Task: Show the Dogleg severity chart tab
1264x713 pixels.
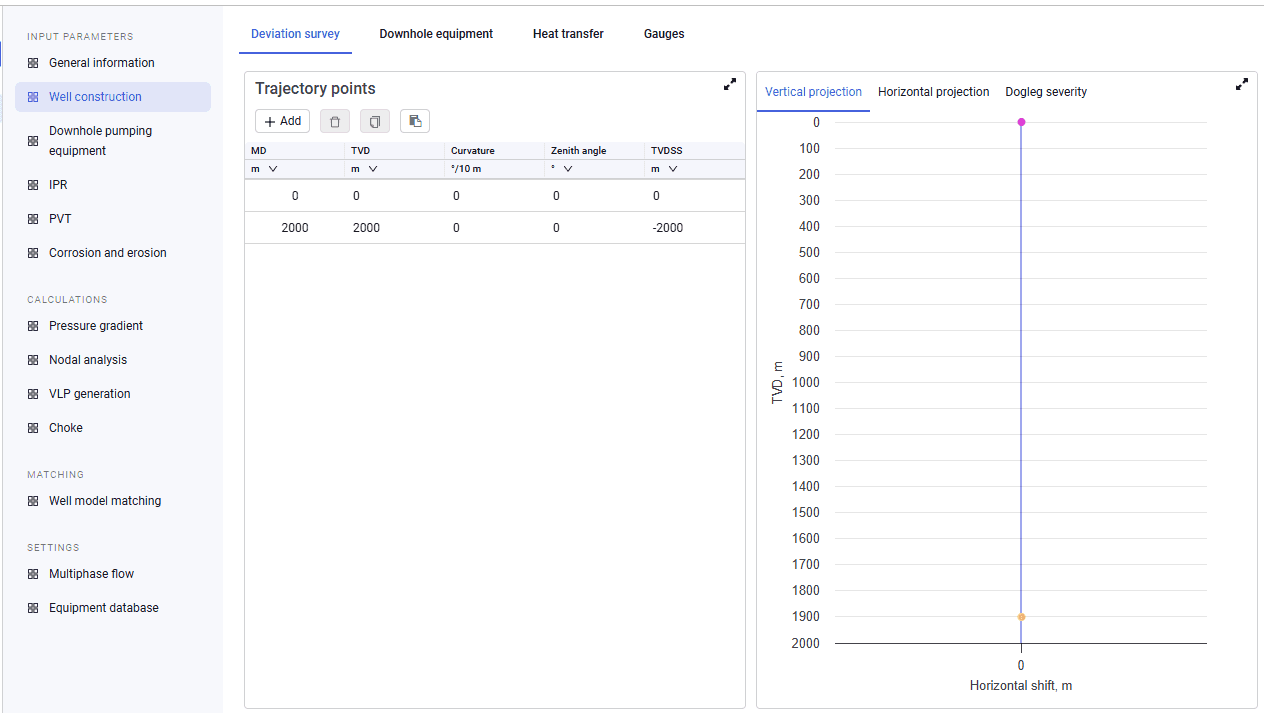Action: coord(1046,92)
